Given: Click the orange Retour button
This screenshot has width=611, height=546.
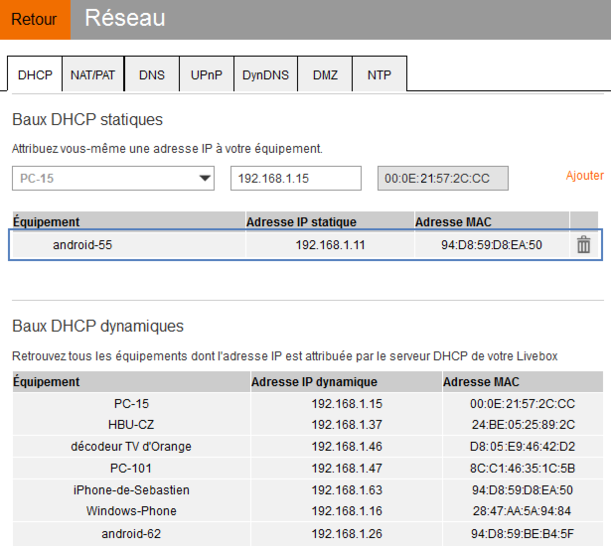Looking at the screenshot, I should click(35, 19).
